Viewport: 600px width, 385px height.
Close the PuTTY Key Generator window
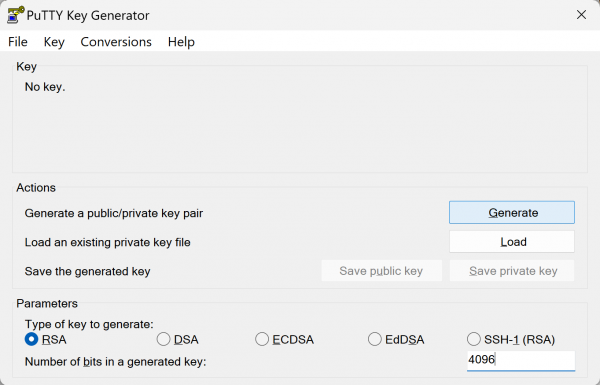[x=581, y=15]
